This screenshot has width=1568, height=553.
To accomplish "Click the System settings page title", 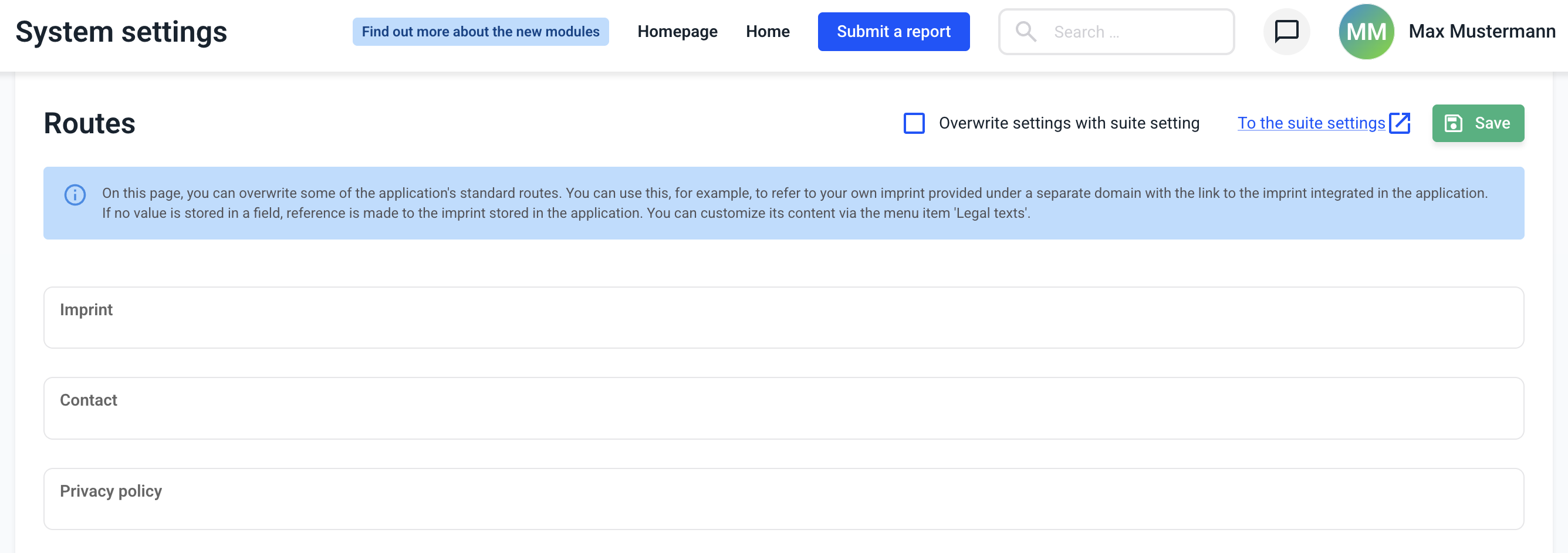I will tap(121, 32).
